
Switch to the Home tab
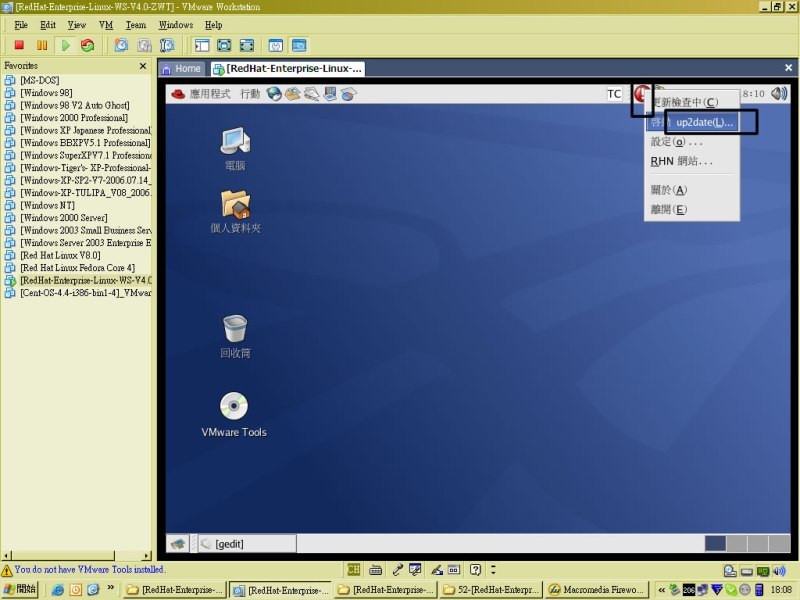coord(182,69)
